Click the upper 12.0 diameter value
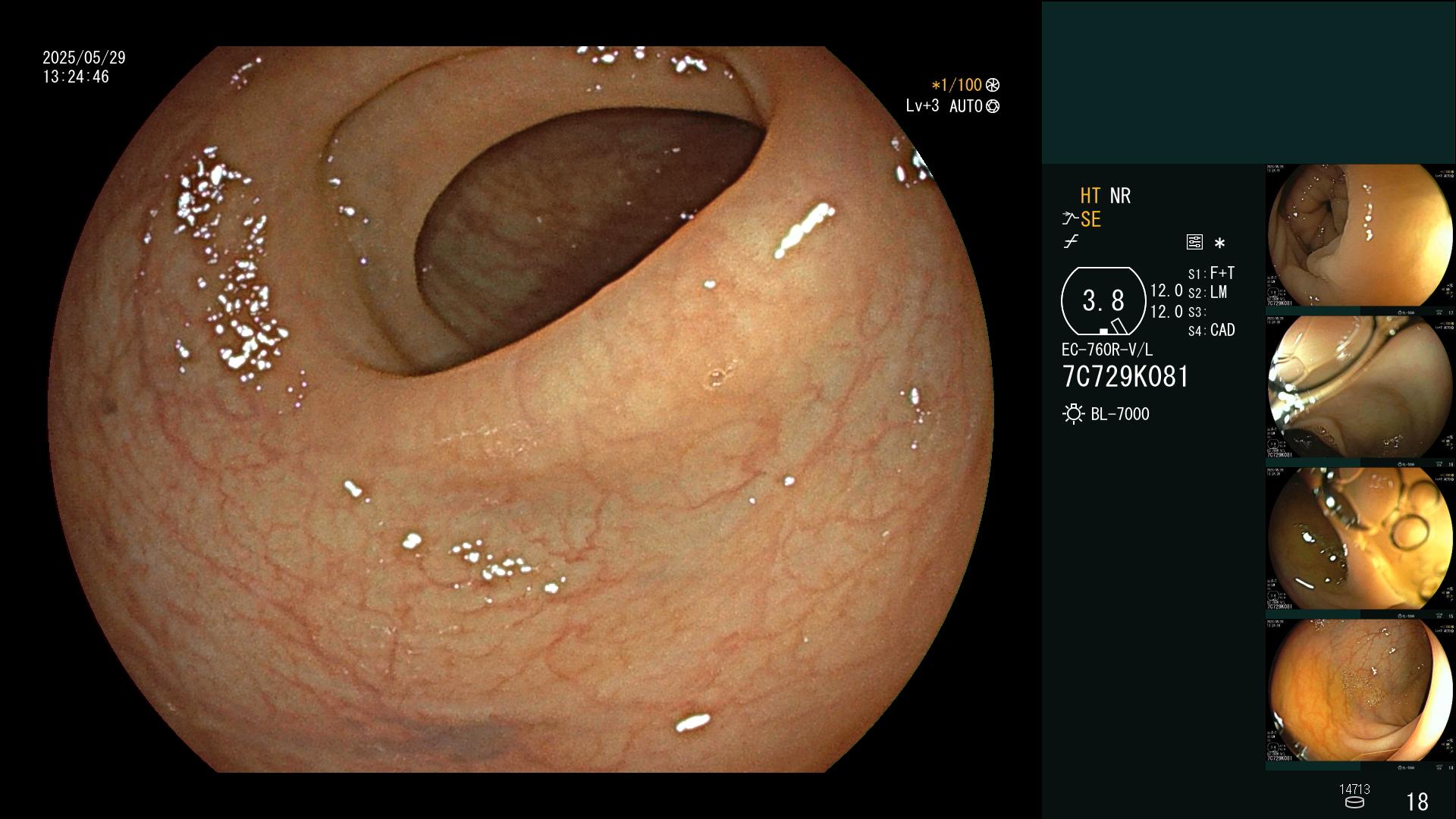1456x819 pixels. (1166, 291)
